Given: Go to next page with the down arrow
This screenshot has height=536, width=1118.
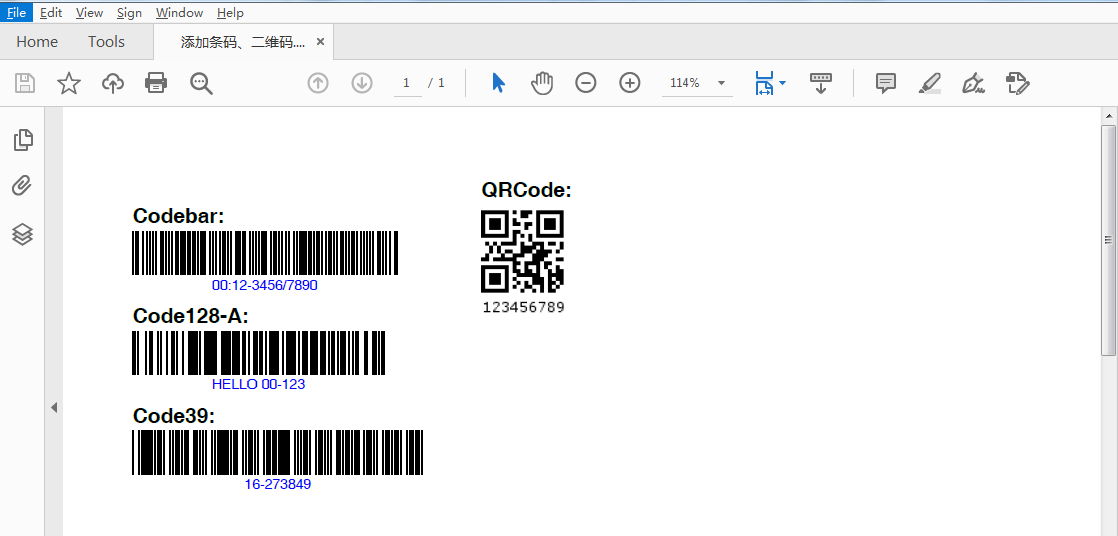Looking at the screenshot, I should point(362,83).
